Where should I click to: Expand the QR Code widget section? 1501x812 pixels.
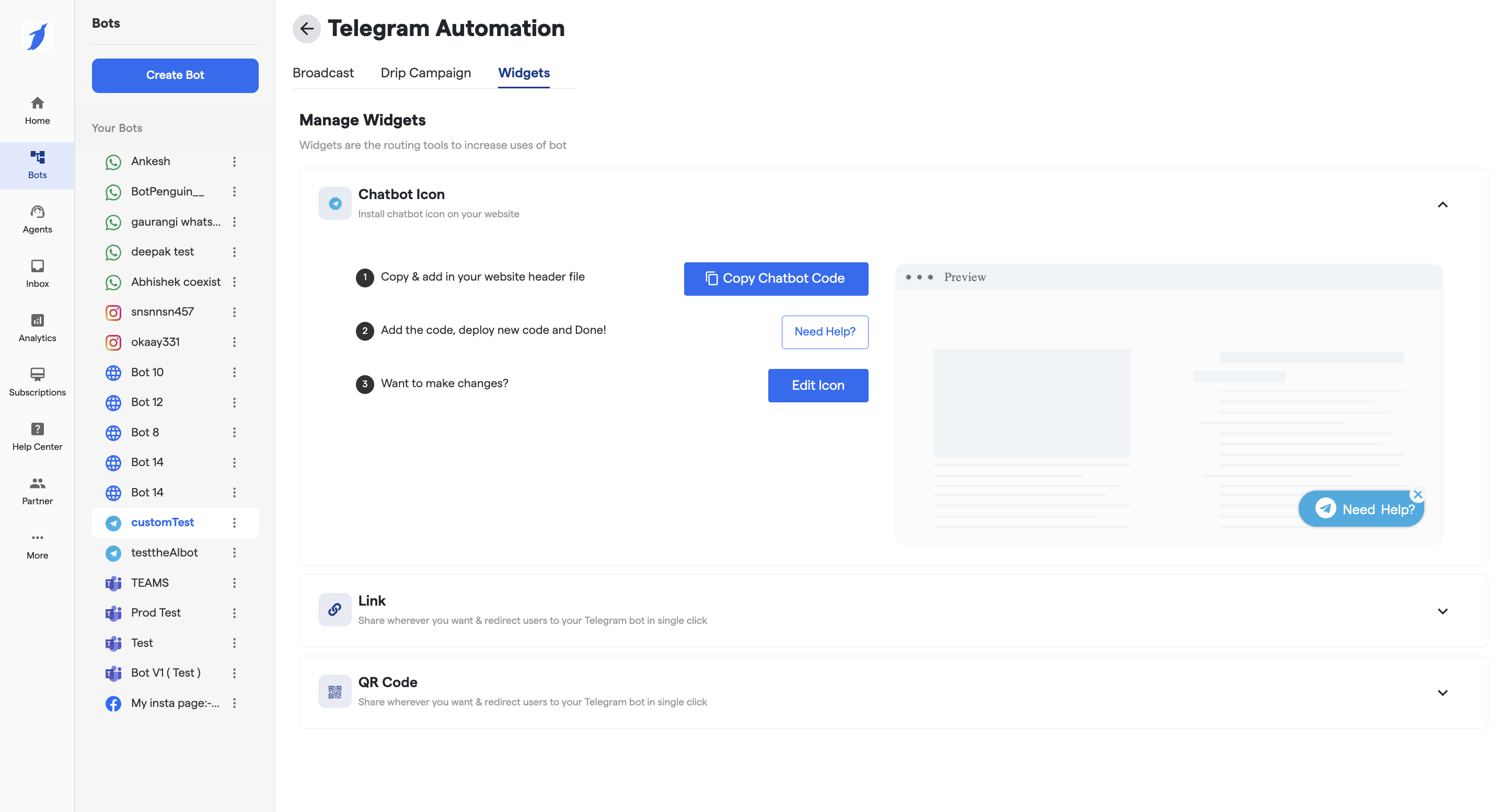pos(1442,692)
